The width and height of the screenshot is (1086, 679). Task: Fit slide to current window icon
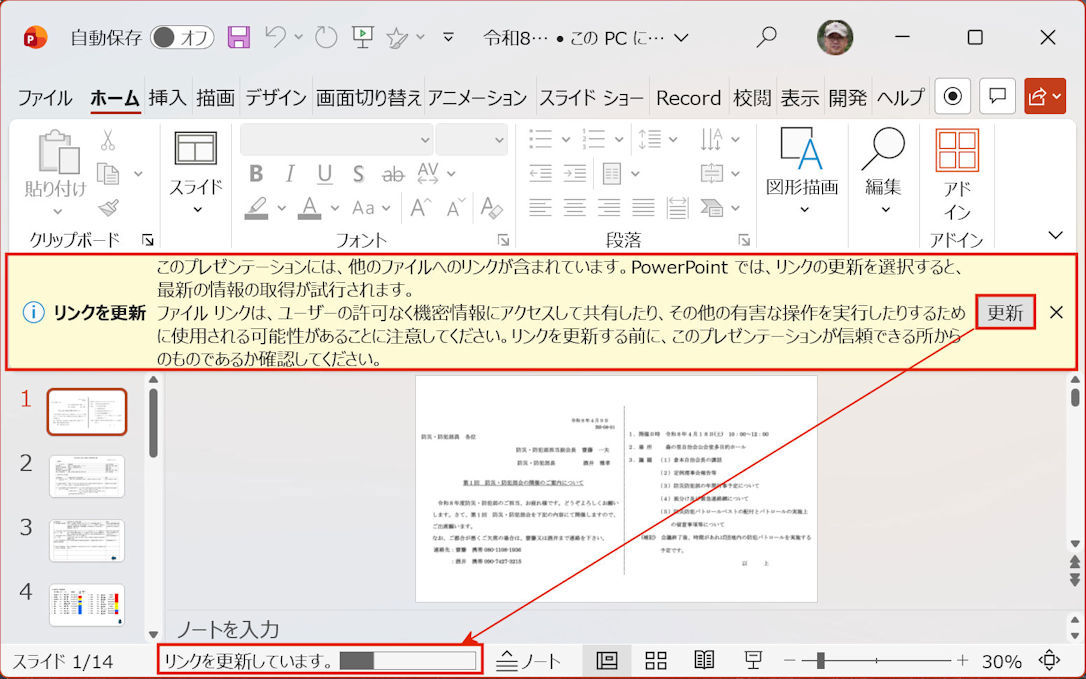coord(1050,660)
